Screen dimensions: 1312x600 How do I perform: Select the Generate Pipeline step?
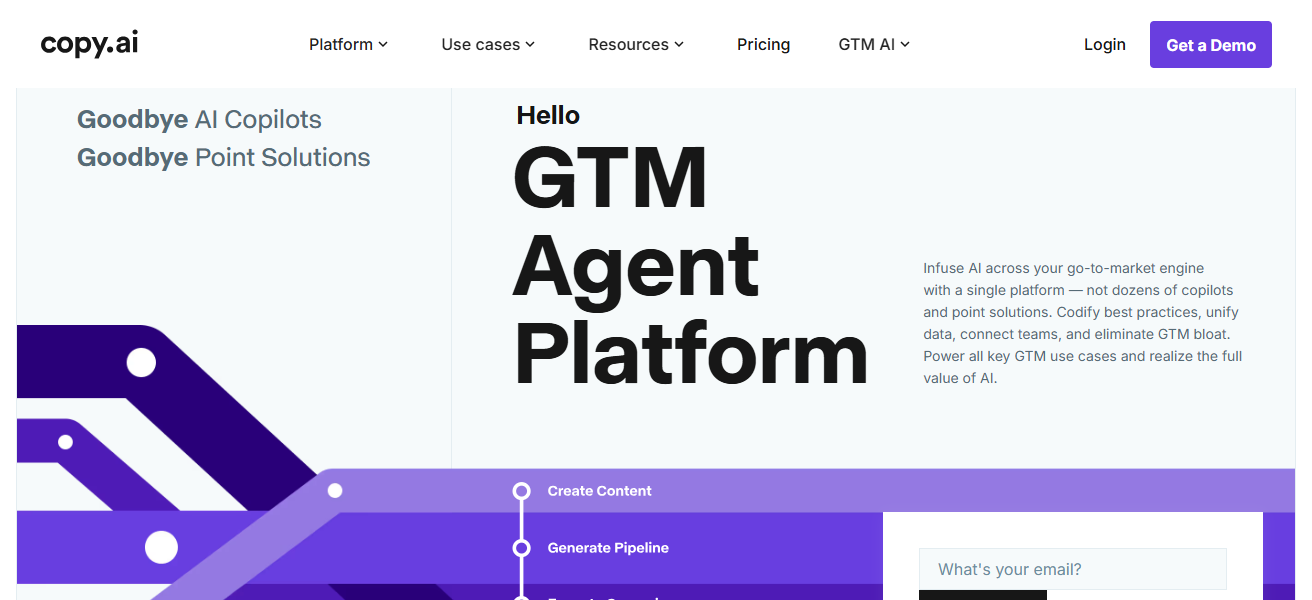[608, 548]
